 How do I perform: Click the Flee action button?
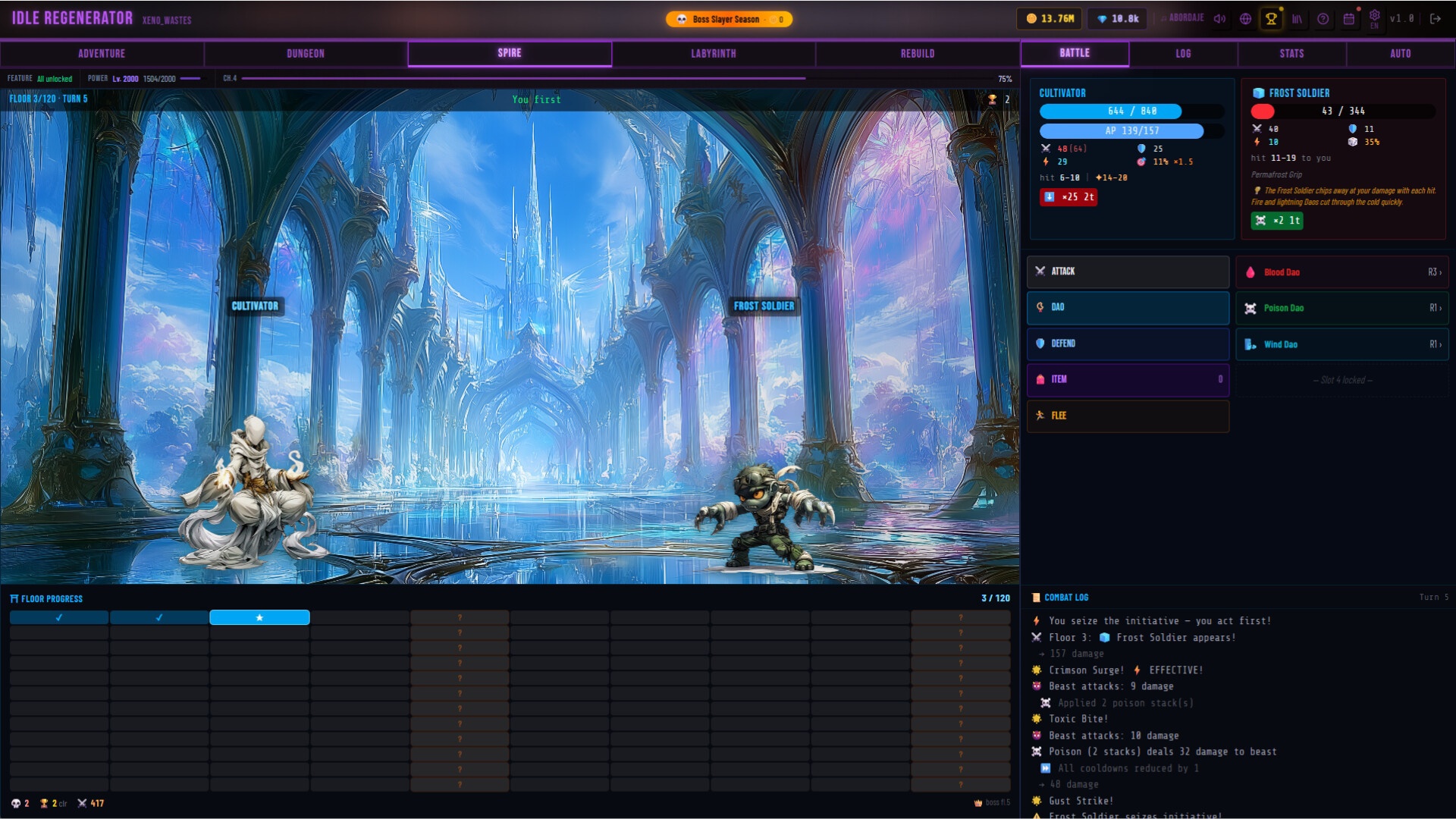pos(1128,416)
